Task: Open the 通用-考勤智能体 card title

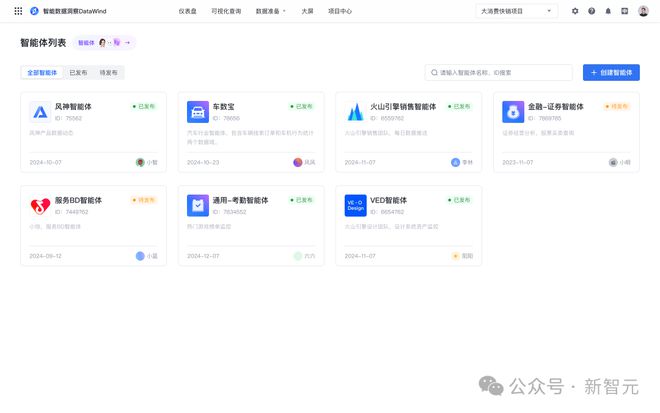Action: 240,200
